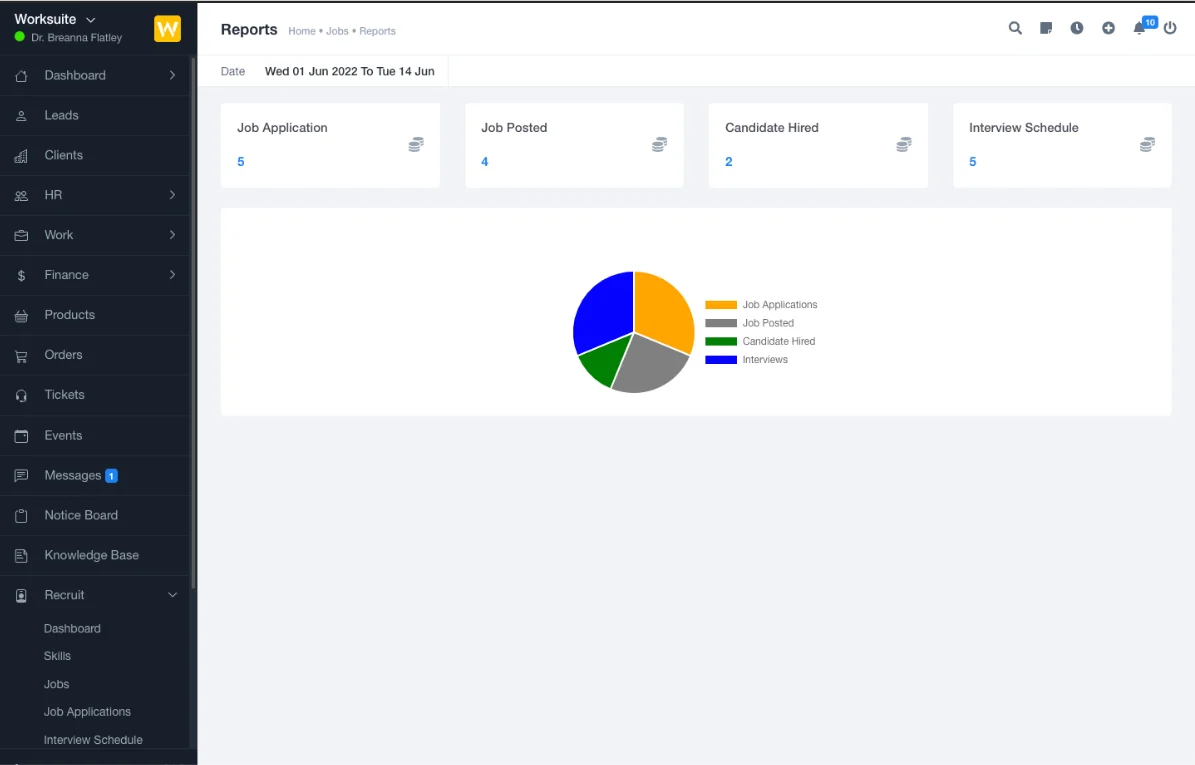The image size is (1195, 765).
Task: Open the notifications bell icon
Action: point(1139,29)
